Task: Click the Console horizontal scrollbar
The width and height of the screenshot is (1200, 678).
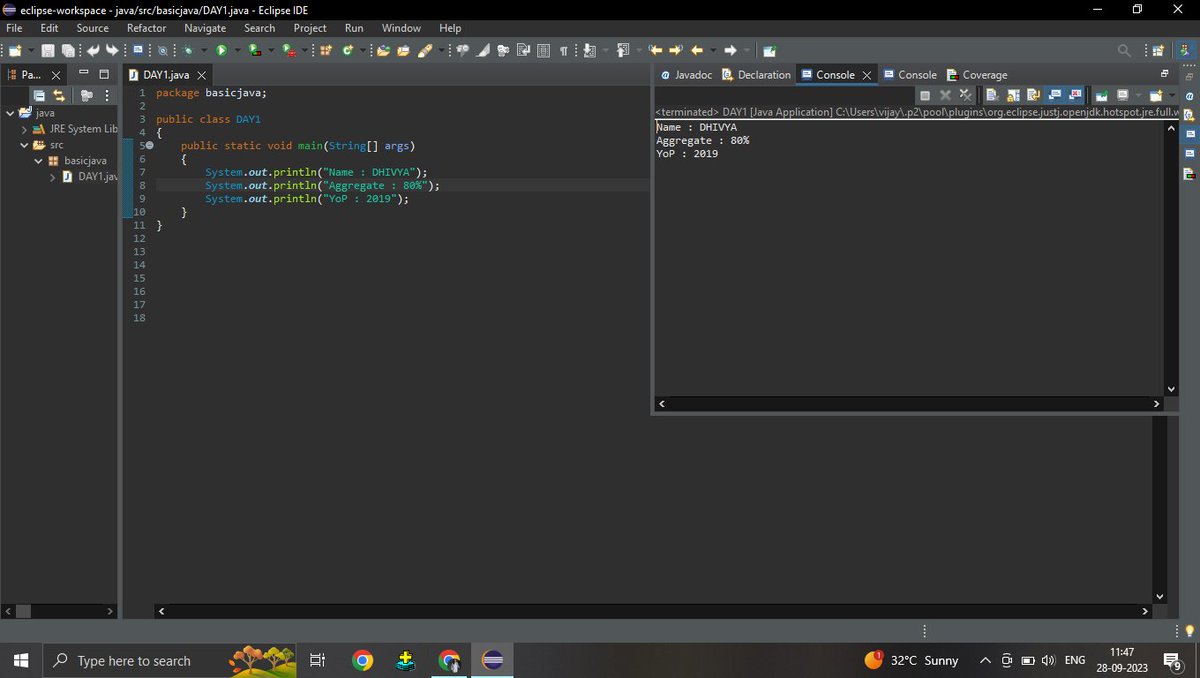Action: click(909, 404)
